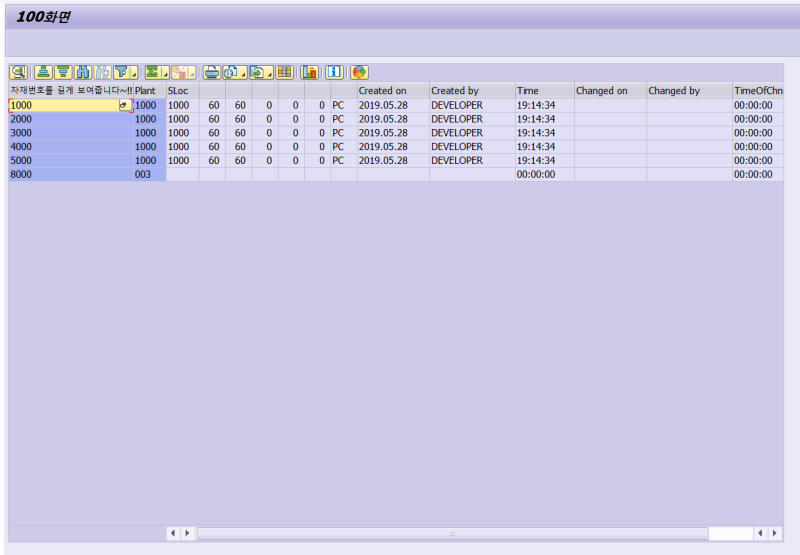This screenshot has width=800, height=555.
Task: Open the search help button in the 1000 field
Action: pyautogui.click(x=124, y=105)
